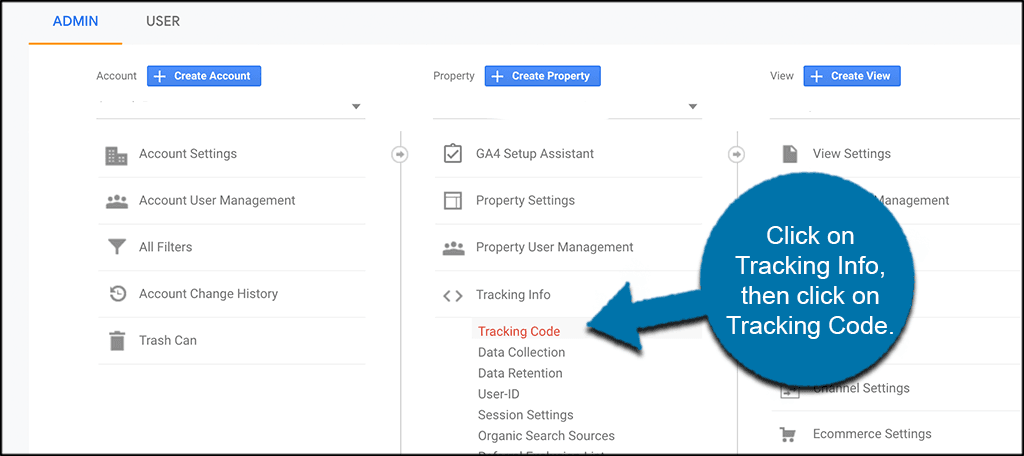Screen dimensions: 1024x456
Task: Open the Tracking Code link
Action: (x=519, y=331)
